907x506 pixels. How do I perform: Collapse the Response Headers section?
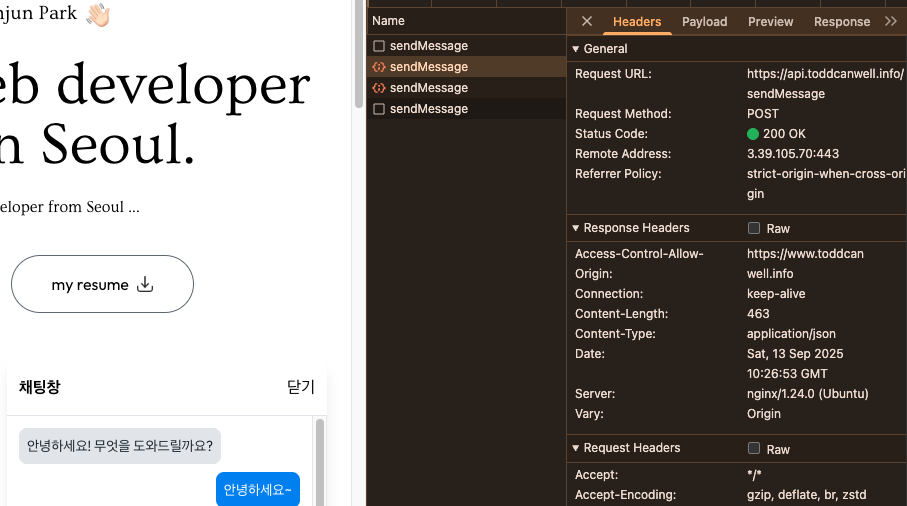(x=576, y=228)
